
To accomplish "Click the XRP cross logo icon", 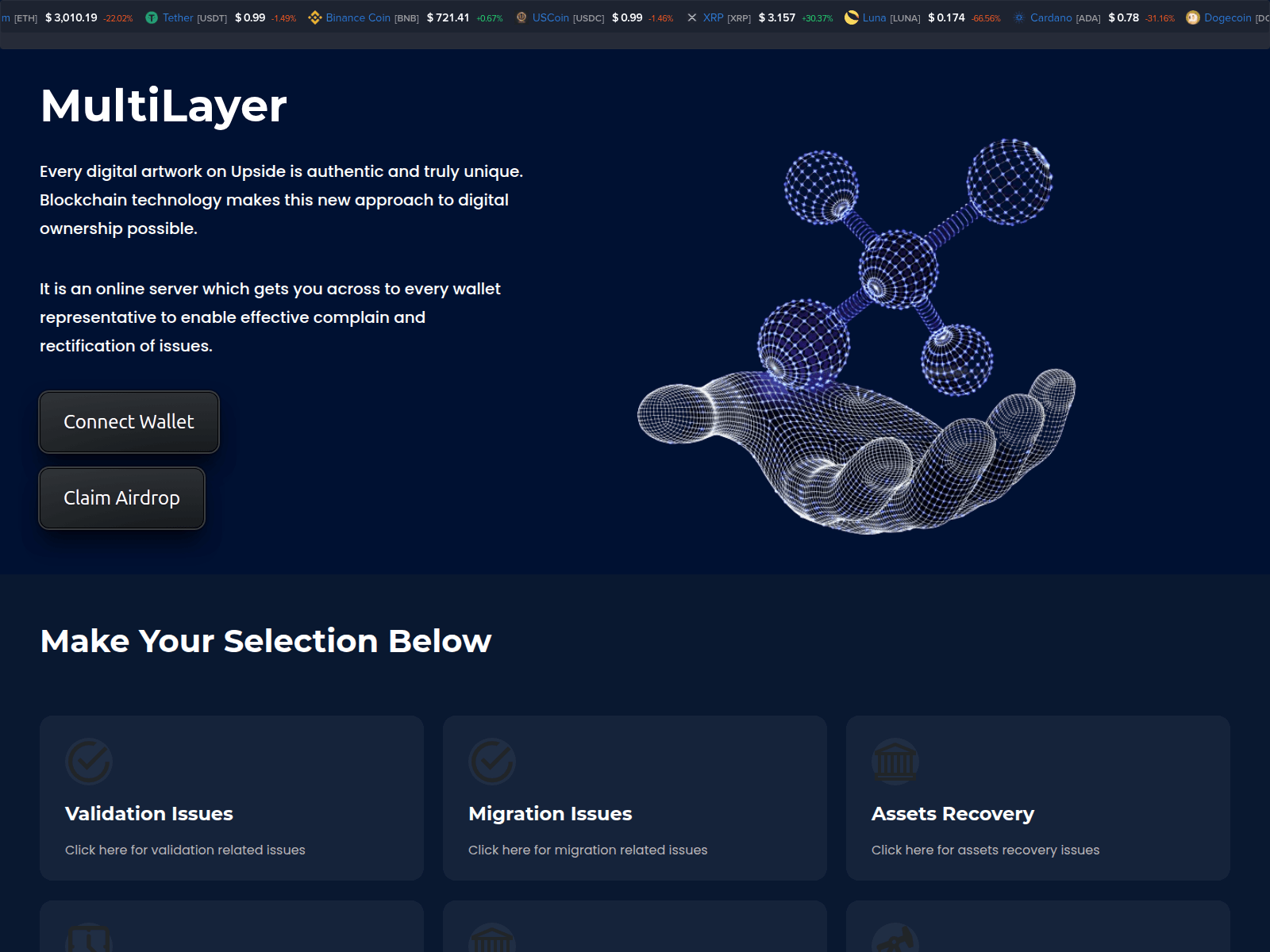I will click(x=692, y=17).
